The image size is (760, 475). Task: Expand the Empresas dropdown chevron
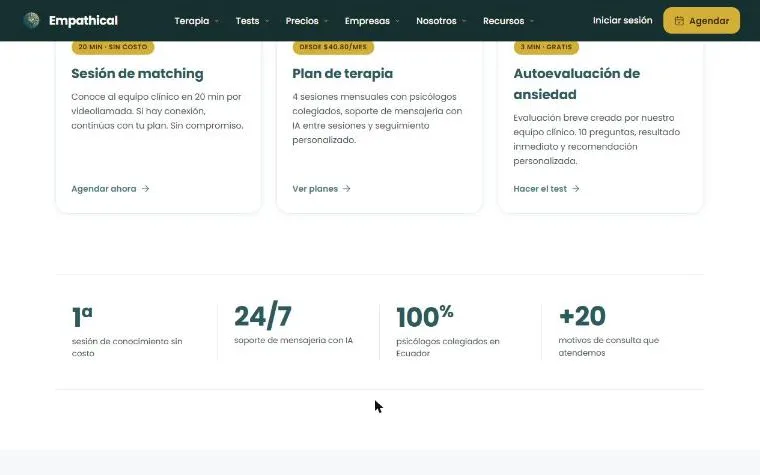click(397, 21)
